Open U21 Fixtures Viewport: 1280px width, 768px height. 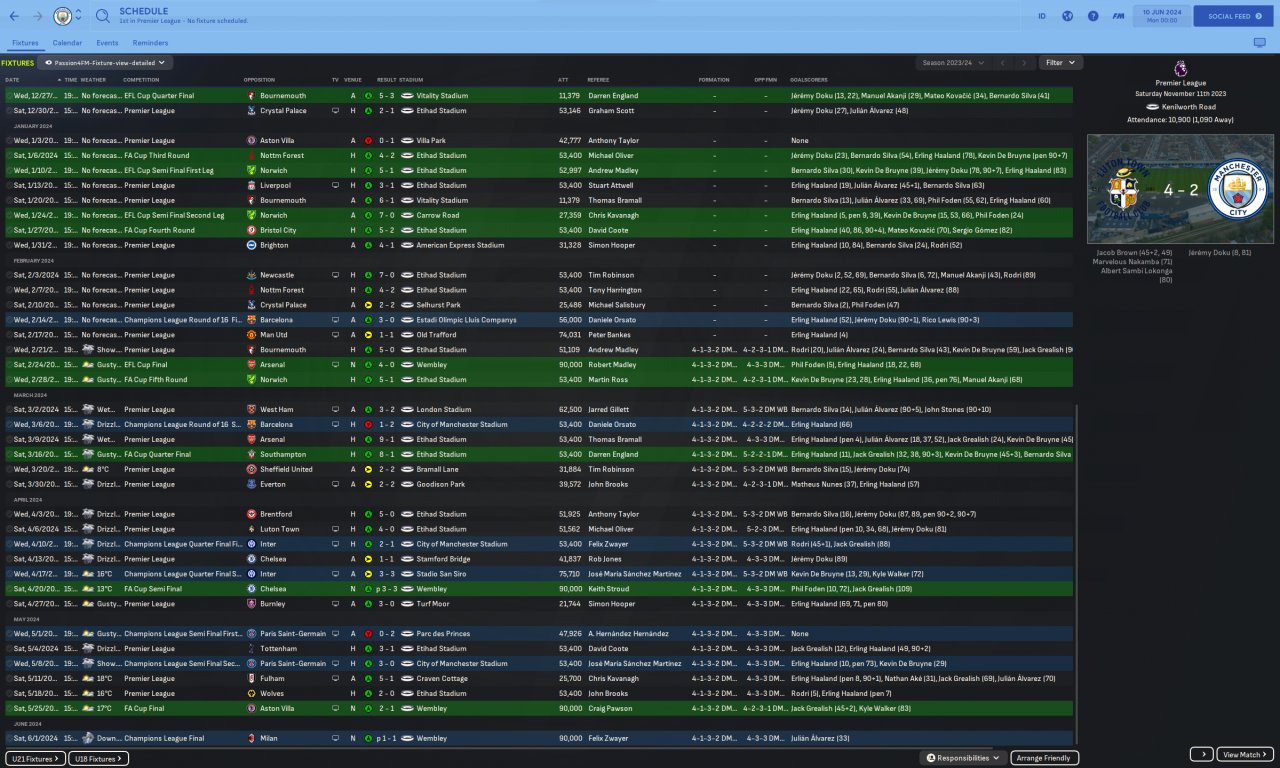click(x=35, y=758)
